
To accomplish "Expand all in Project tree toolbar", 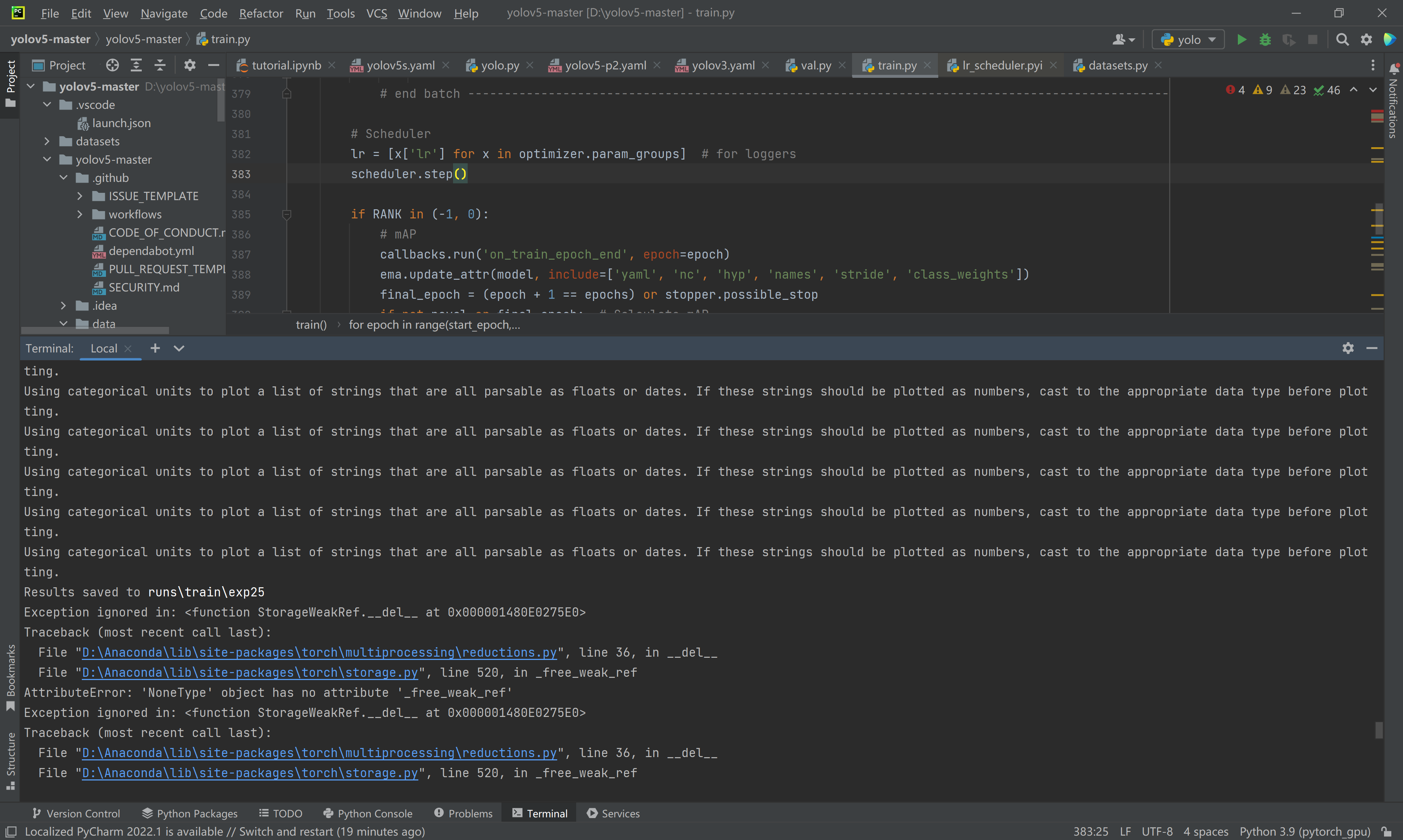I will (x=136, y=65).
